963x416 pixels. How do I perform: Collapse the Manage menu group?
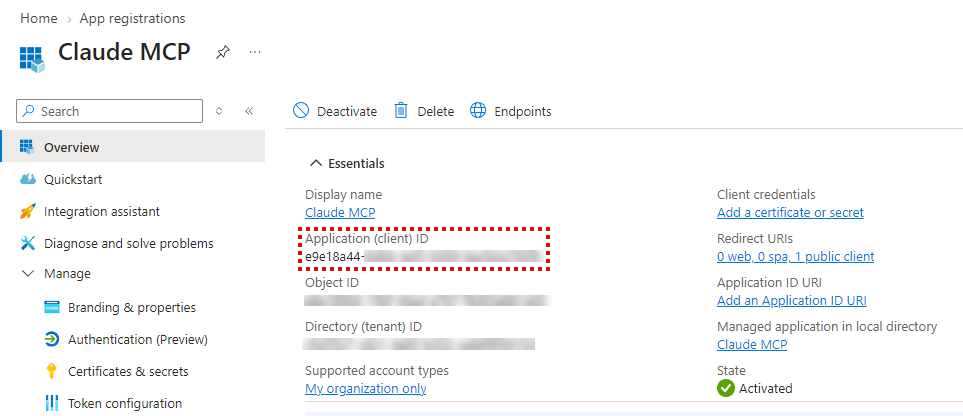(28, 273)
